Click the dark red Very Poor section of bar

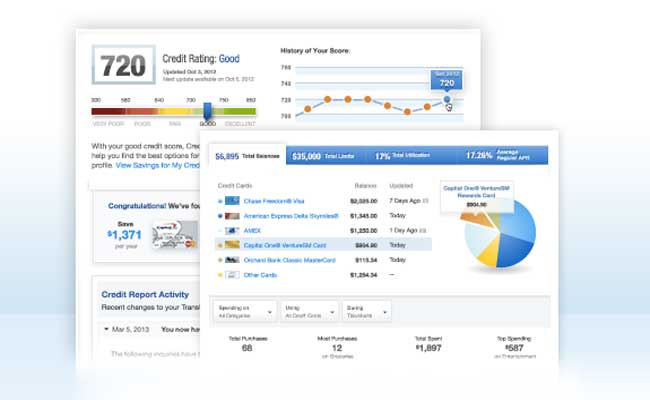point(108,111)
